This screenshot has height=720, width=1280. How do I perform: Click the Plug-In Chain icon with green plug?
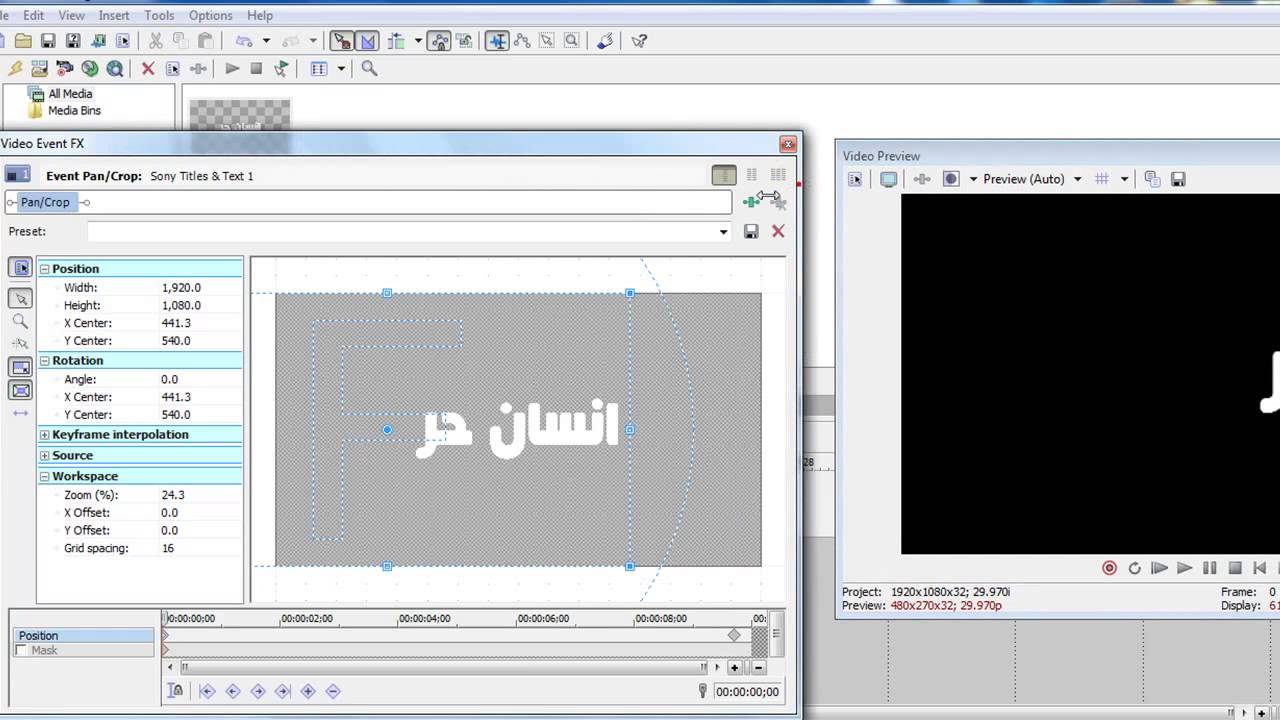(751, 202)
